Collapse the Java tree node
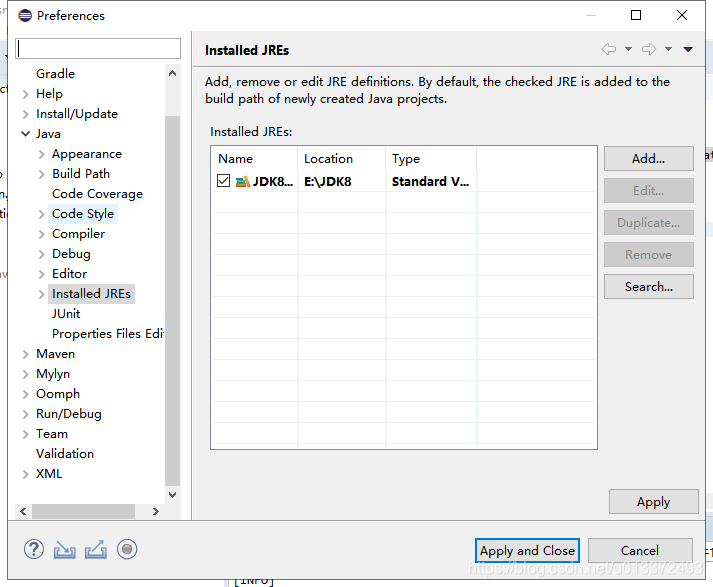This screenshot has width=713, height=587. click(x=25, y=134)
